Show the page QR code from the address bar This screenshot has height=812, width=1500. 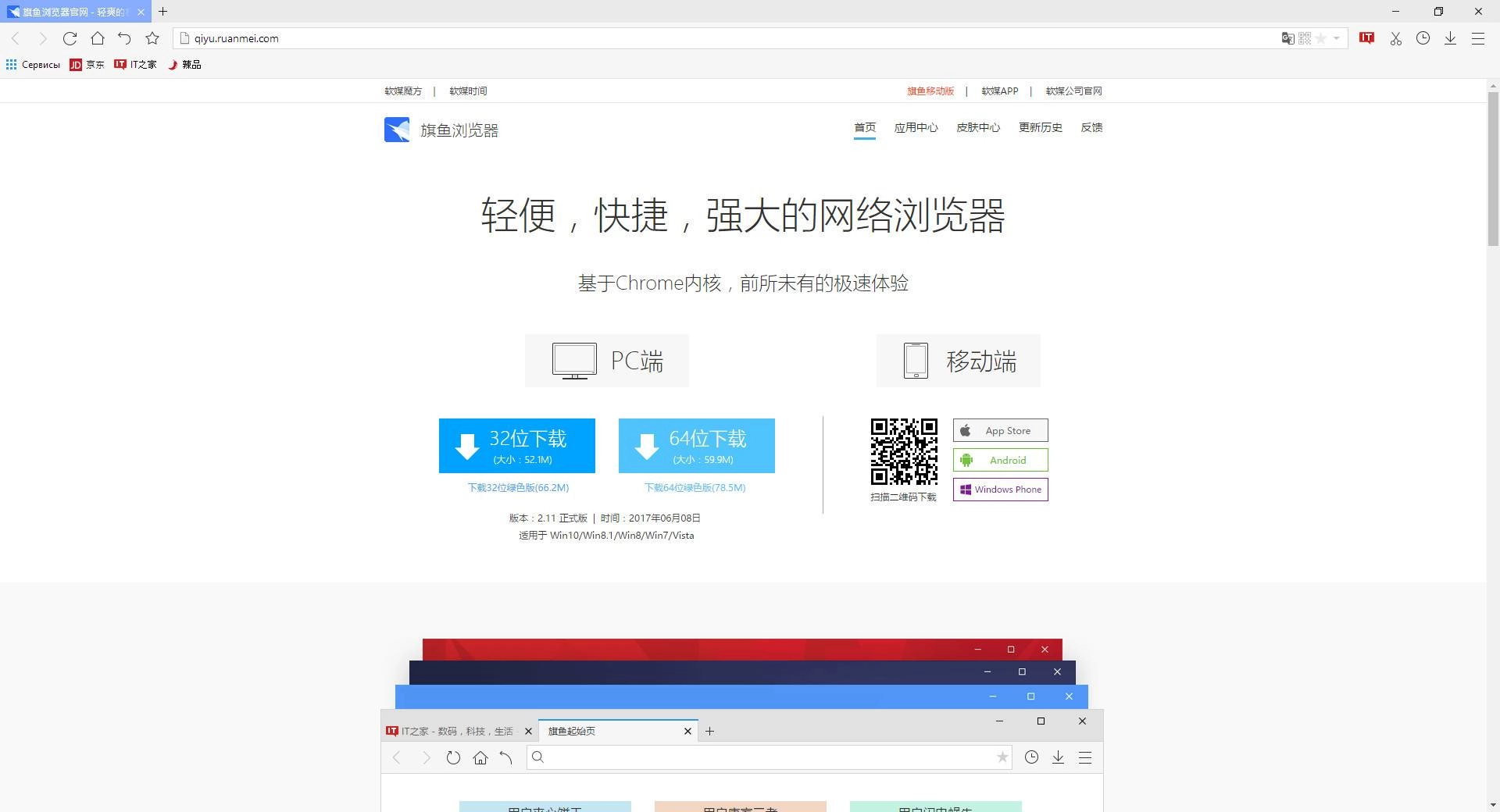click(x=1304, y=38)
